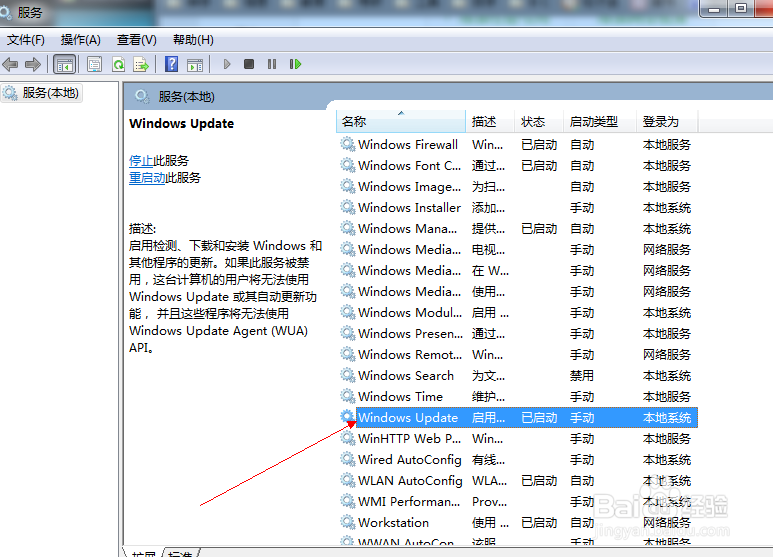Select the Windows Remot... service row

(x=517, y=354)
